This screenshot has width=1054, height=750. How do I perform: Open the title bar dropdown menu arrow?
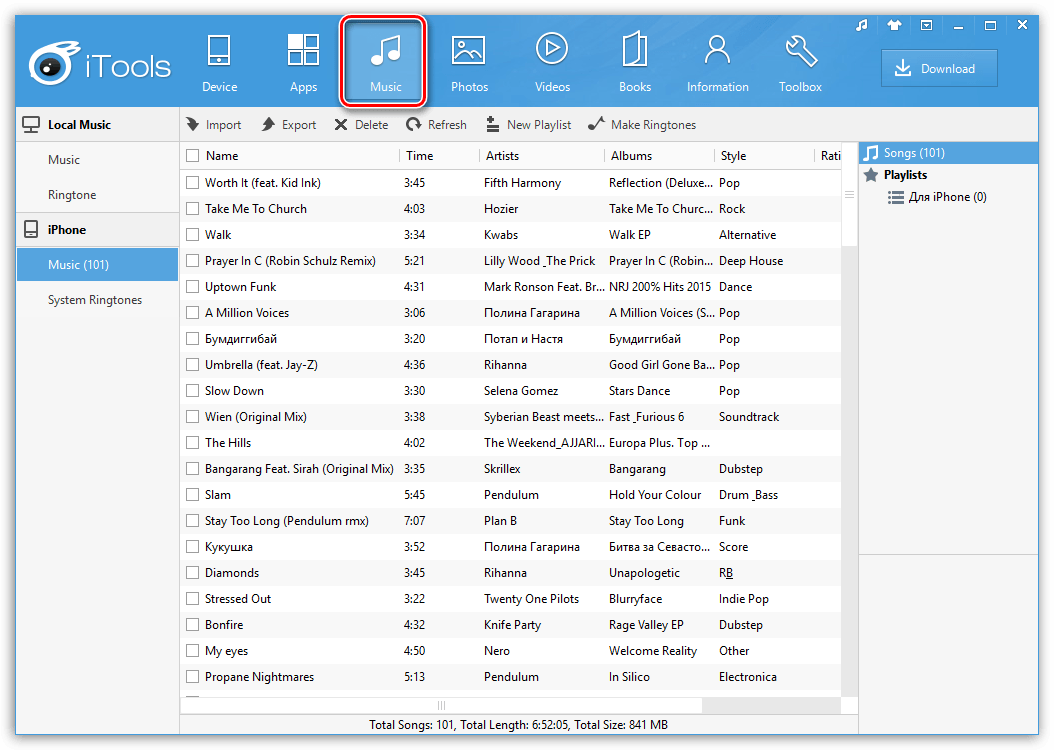(927, 25)
